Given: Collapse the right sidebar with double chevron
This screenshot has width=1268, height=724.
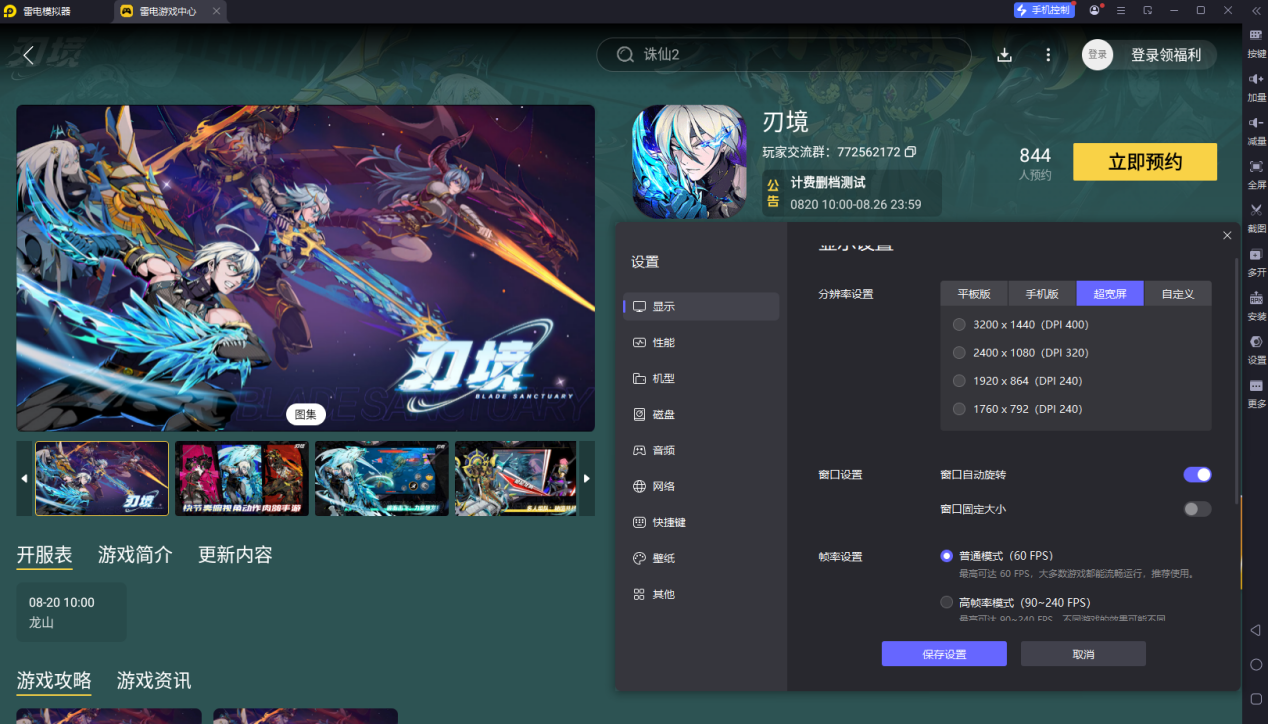Looking at the screenshot, I should pyautogui.click(x=1256, y=10).
